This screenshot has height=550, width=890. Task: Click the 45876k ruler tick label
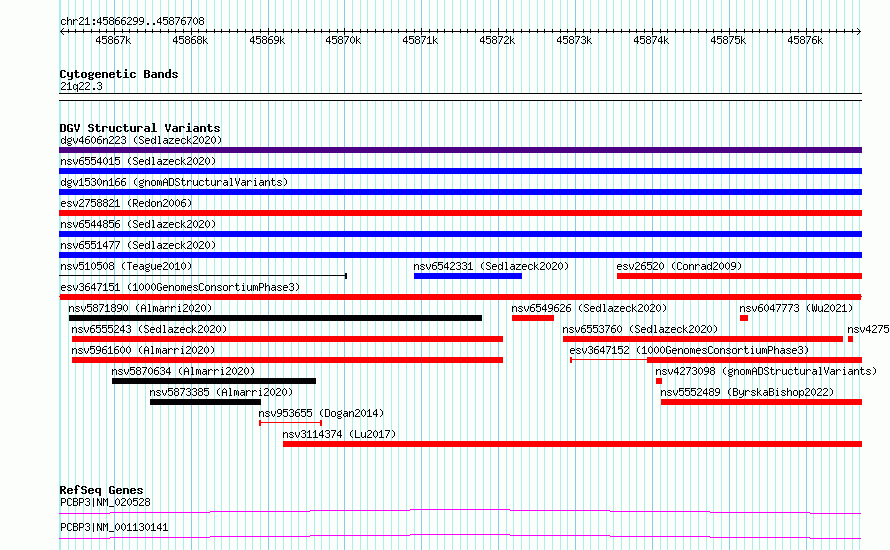(805, 40)
